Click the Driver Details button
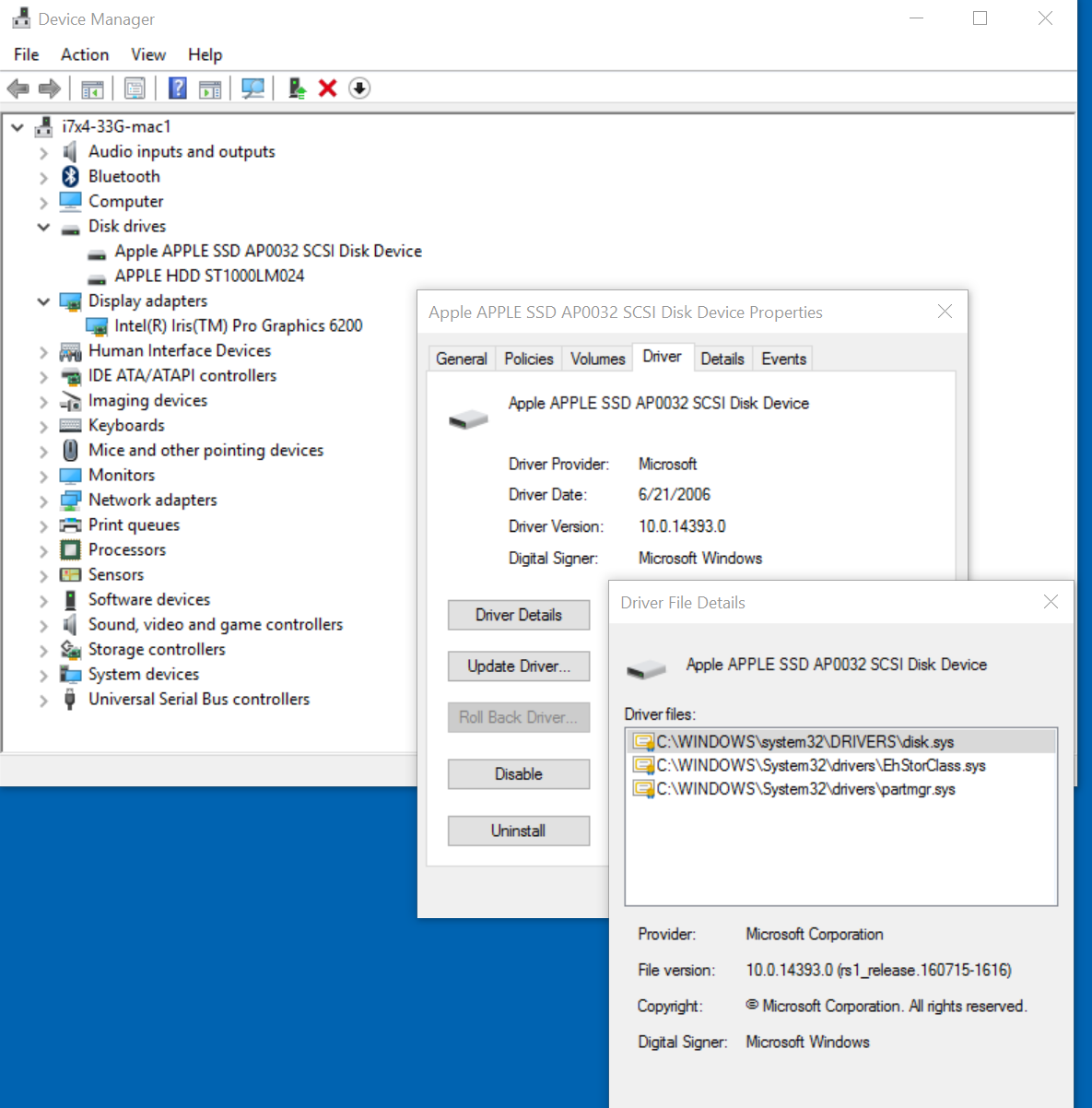 click(519, 615)
